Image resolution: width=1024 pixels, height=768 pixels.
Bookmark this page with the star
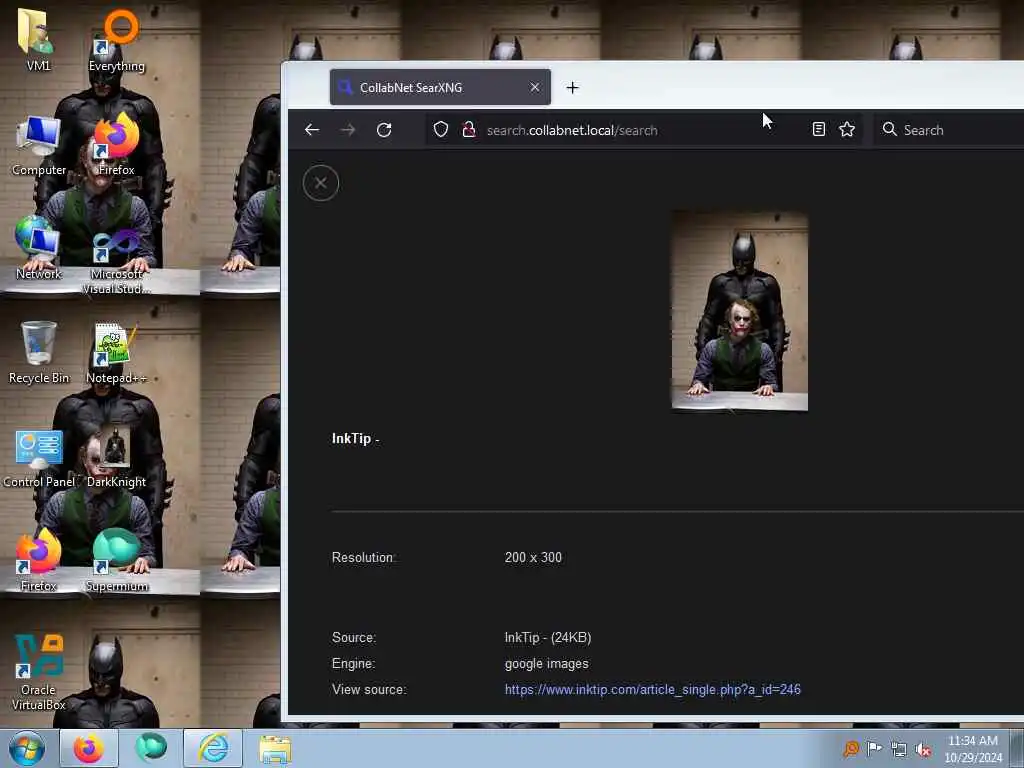click(847, 129)
